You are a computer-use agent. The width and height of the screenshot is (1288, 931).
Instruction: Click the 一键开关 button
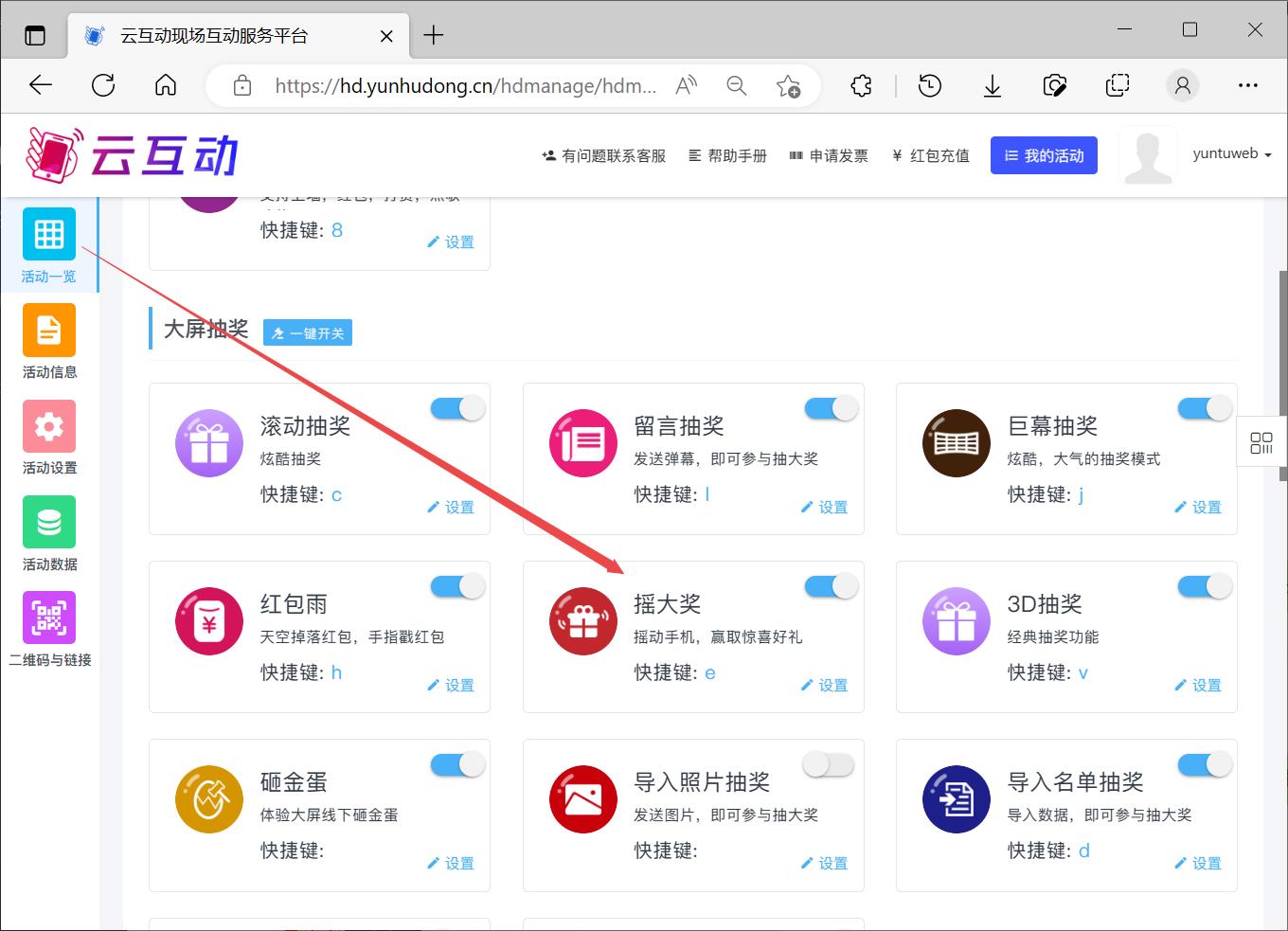308,332
